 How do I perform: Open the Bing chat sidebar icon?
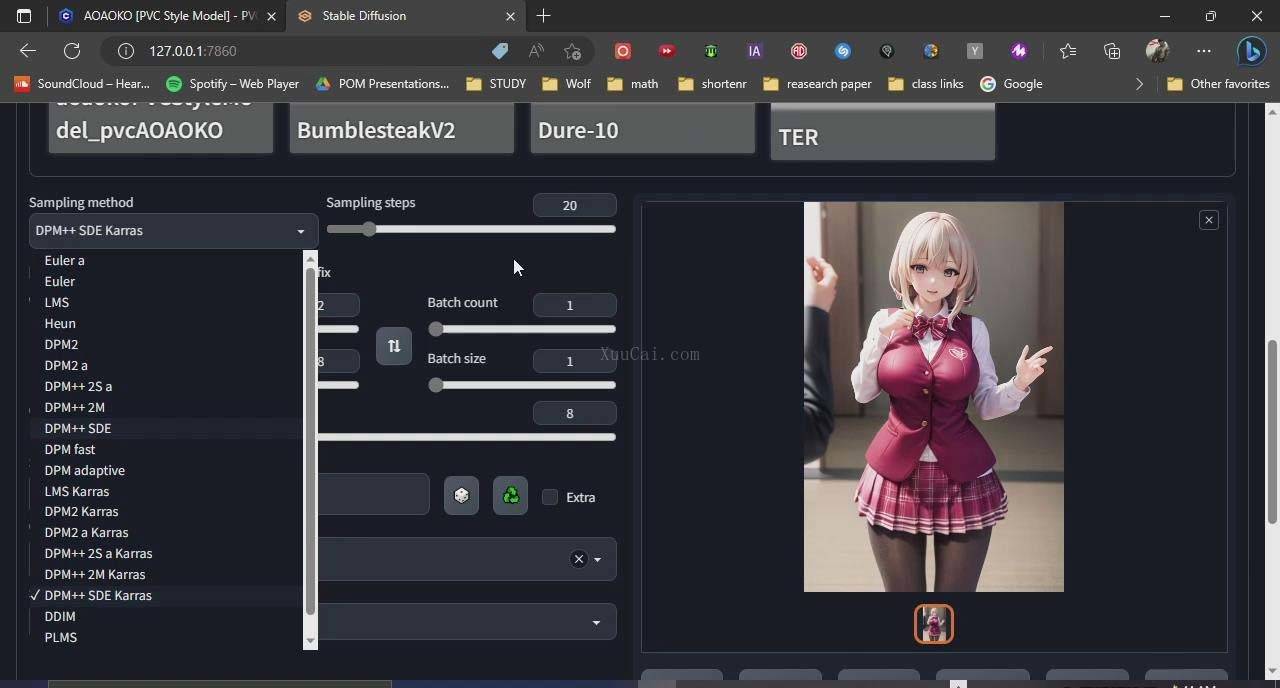pos(1251,51)
